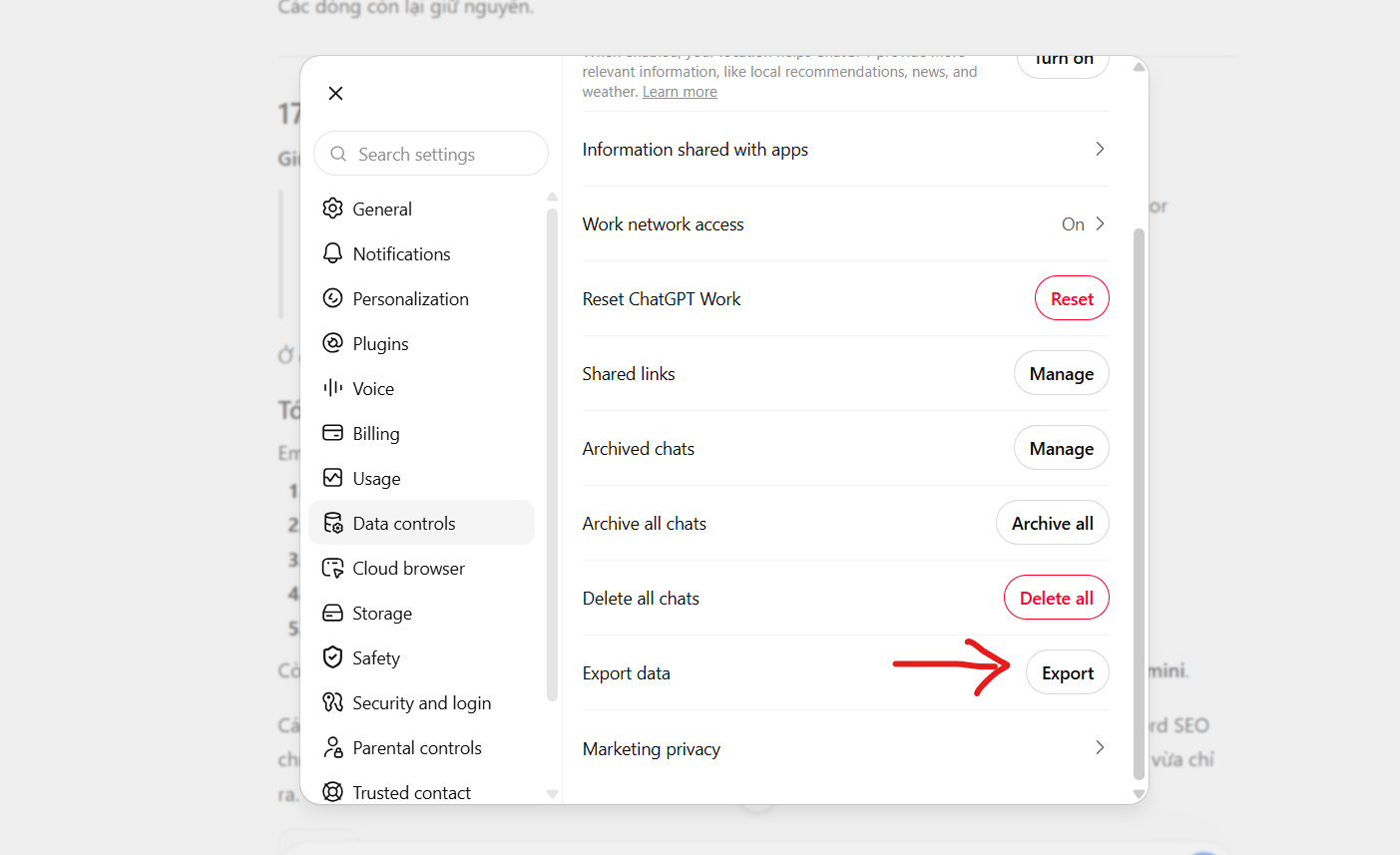Click the Voice waveform icon

pyautogui.click(x=332, y=388)
